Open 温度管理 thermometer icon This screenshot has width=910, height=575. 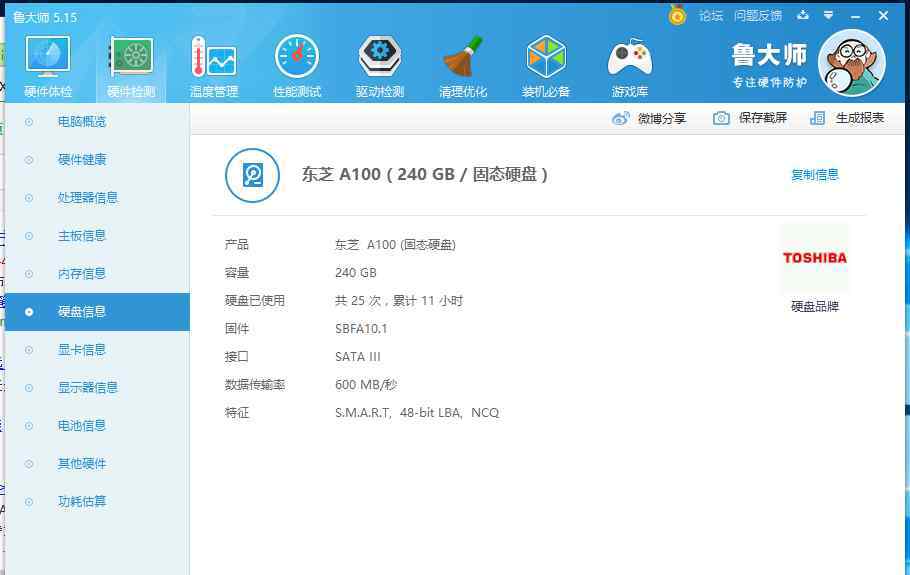pyautogui.click(x=214, y=57)
